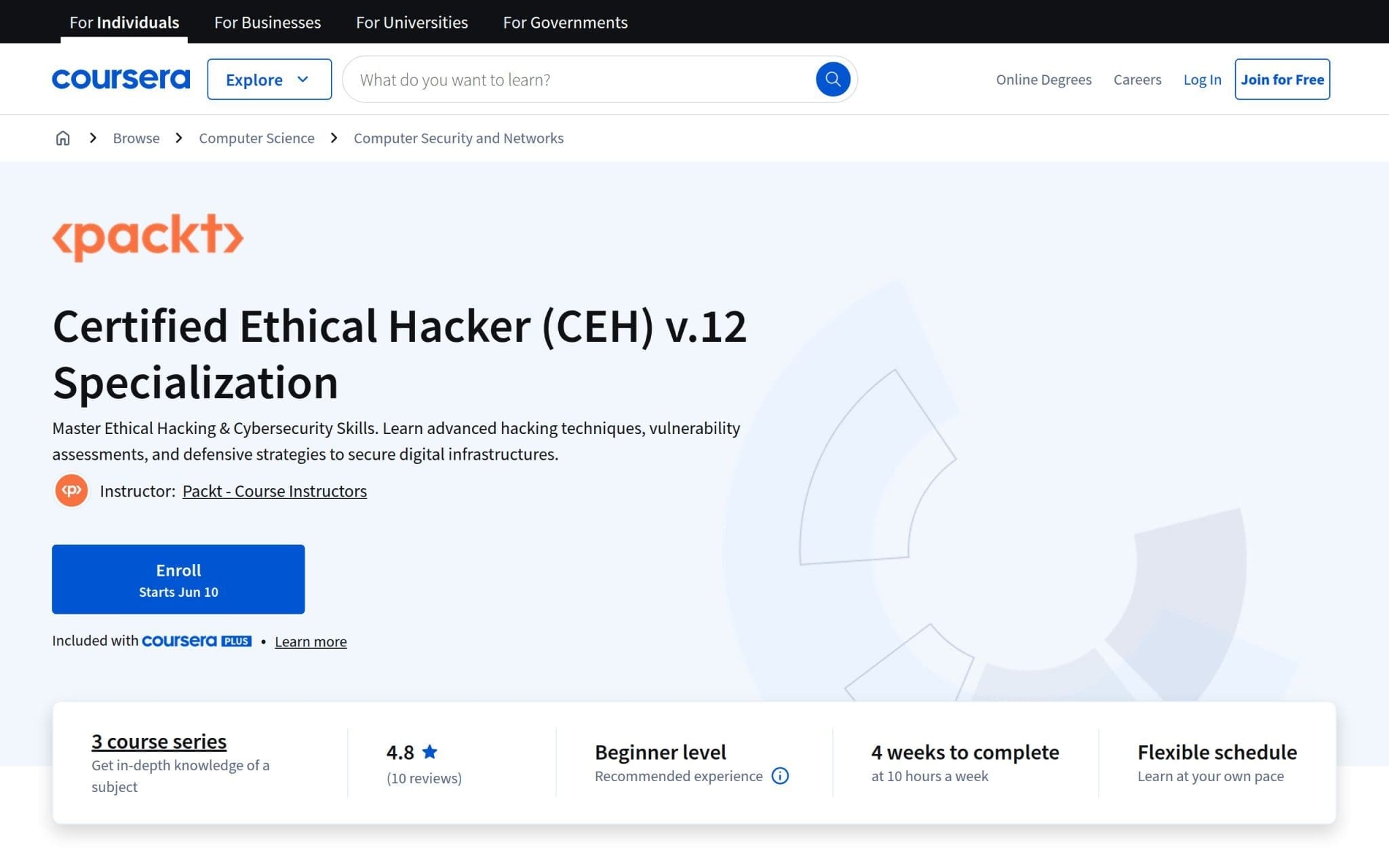Click Log In
Image resolution: width=1389 pixels, height=868 pixels.
[1202, 79]
